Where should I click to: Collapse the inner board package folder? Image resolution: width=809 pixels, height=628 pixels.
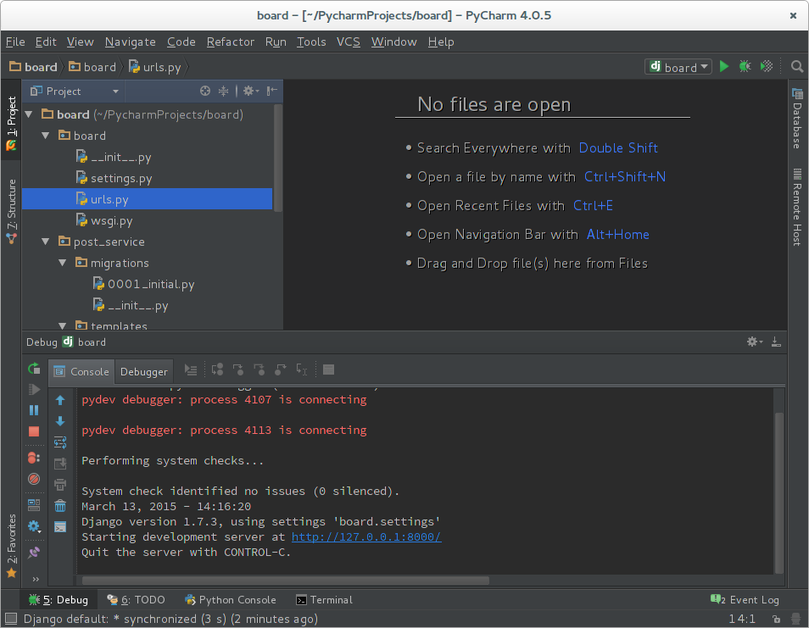point(46,136)
